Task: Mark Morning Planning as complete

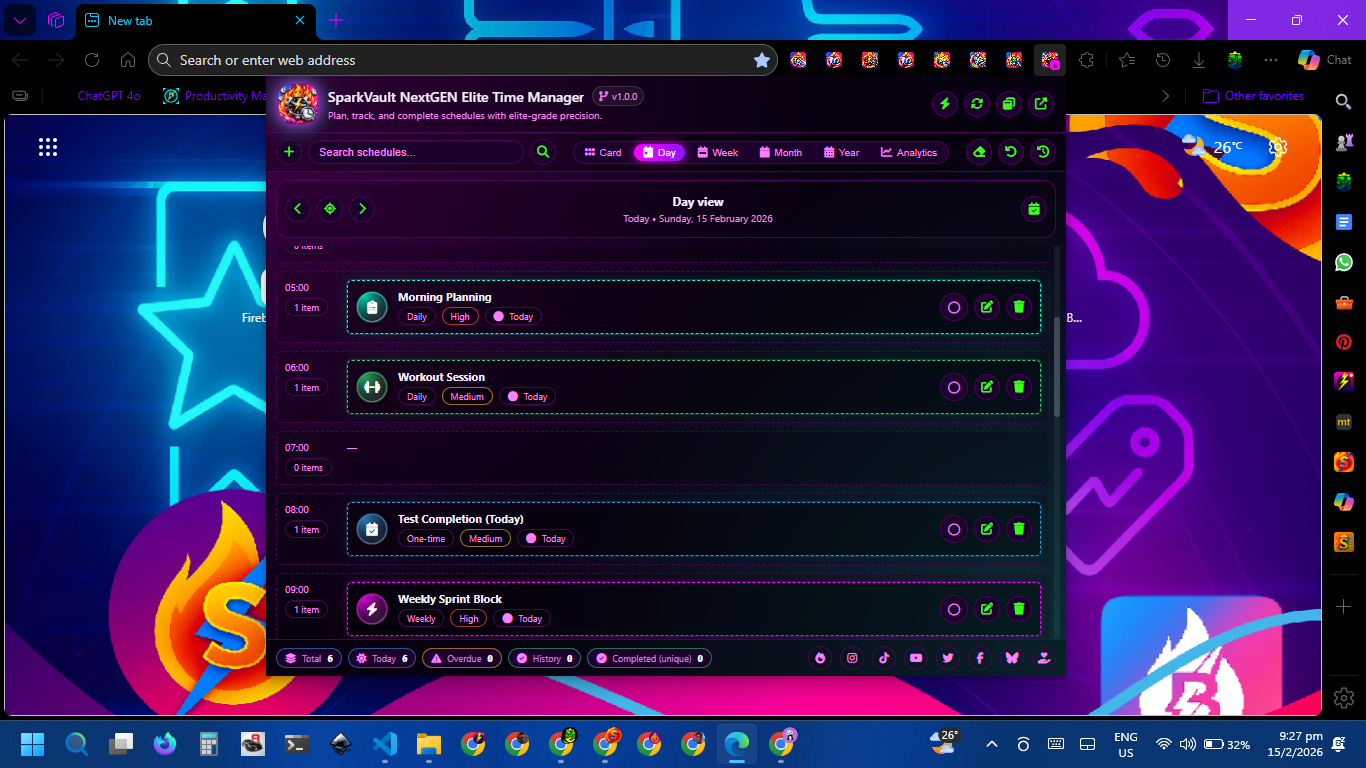Action: [x=954, y=307]
